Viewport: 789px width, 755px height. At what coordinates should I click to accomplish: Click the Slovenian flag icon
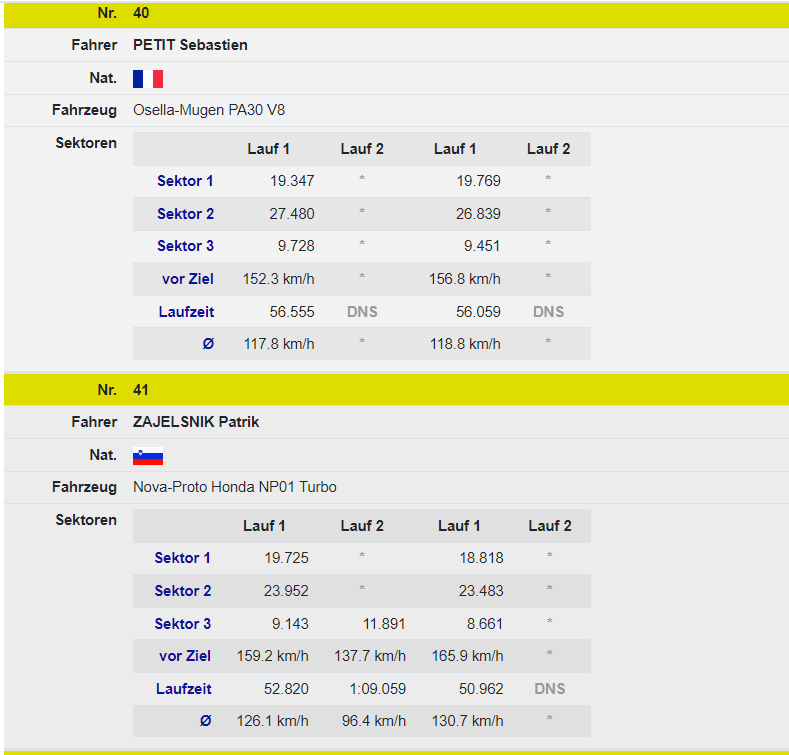pos(148,455)
